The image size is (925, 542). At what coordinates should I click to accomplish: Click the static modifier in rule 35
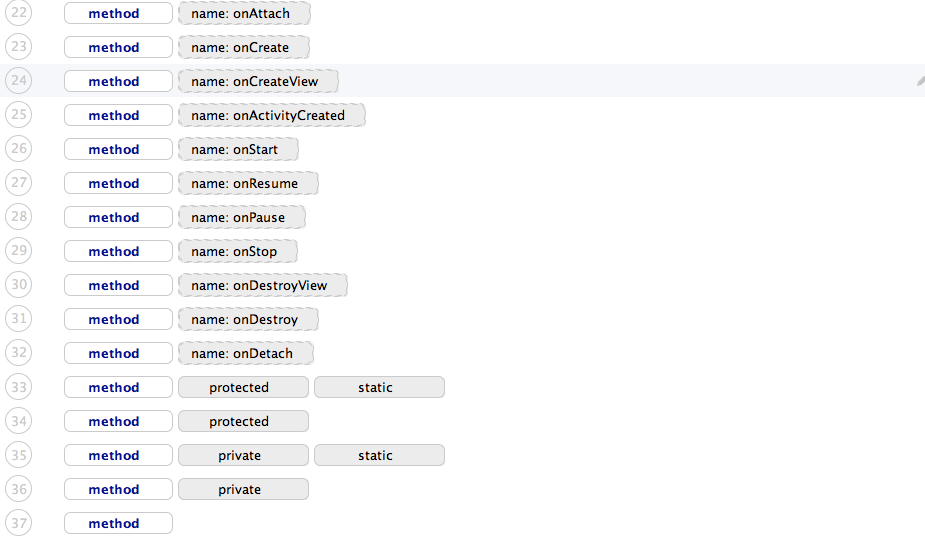[x=379, y=455]
